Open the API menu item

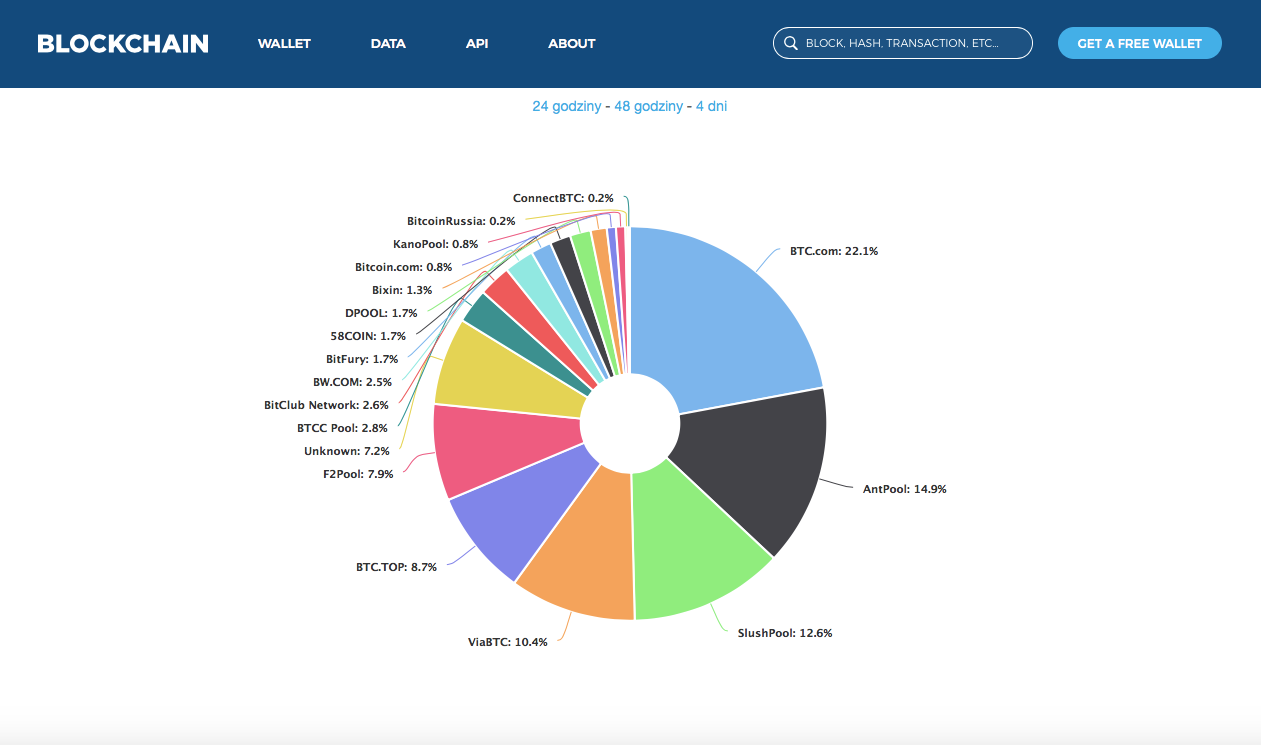pos(477,44)
